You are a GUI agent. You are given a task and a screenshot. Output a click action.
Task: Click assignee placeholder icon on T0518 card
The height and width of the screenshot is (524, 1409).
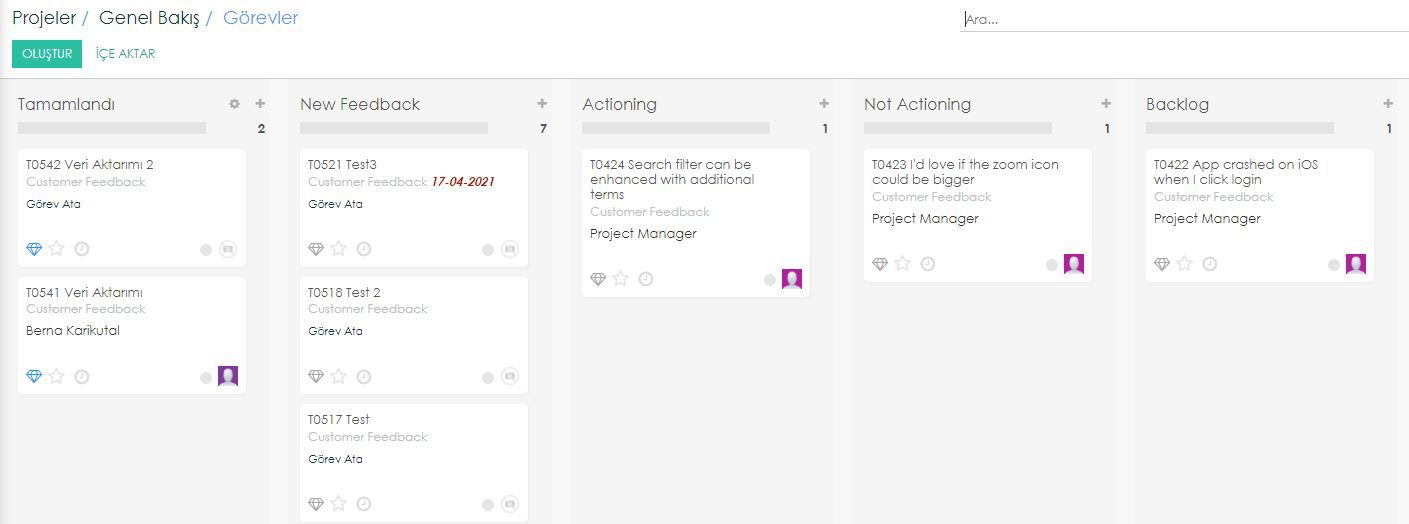pos(510,377)
